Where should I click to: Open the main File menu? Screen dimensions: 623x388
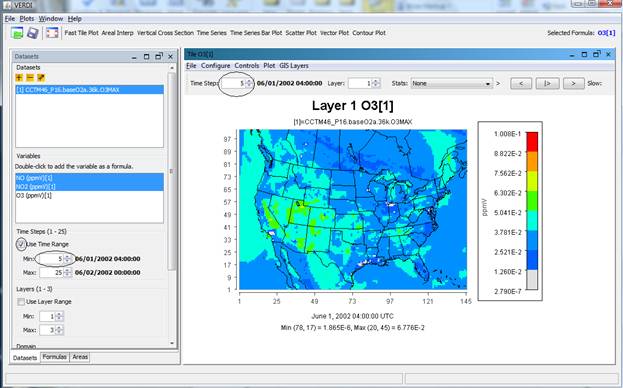[10, 19]
